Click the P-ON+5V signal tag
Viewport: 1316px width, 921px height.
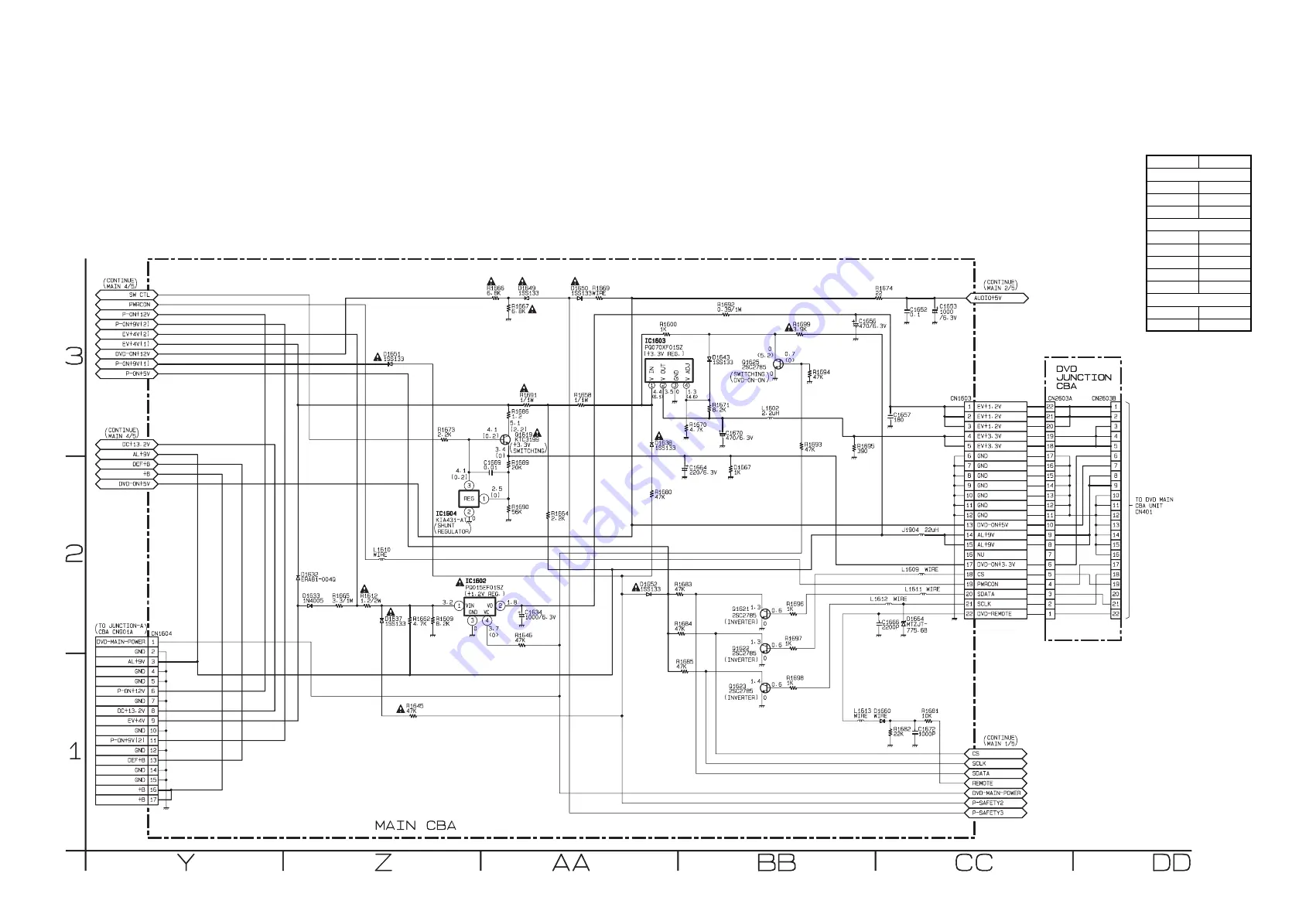[x=127, y=374]
